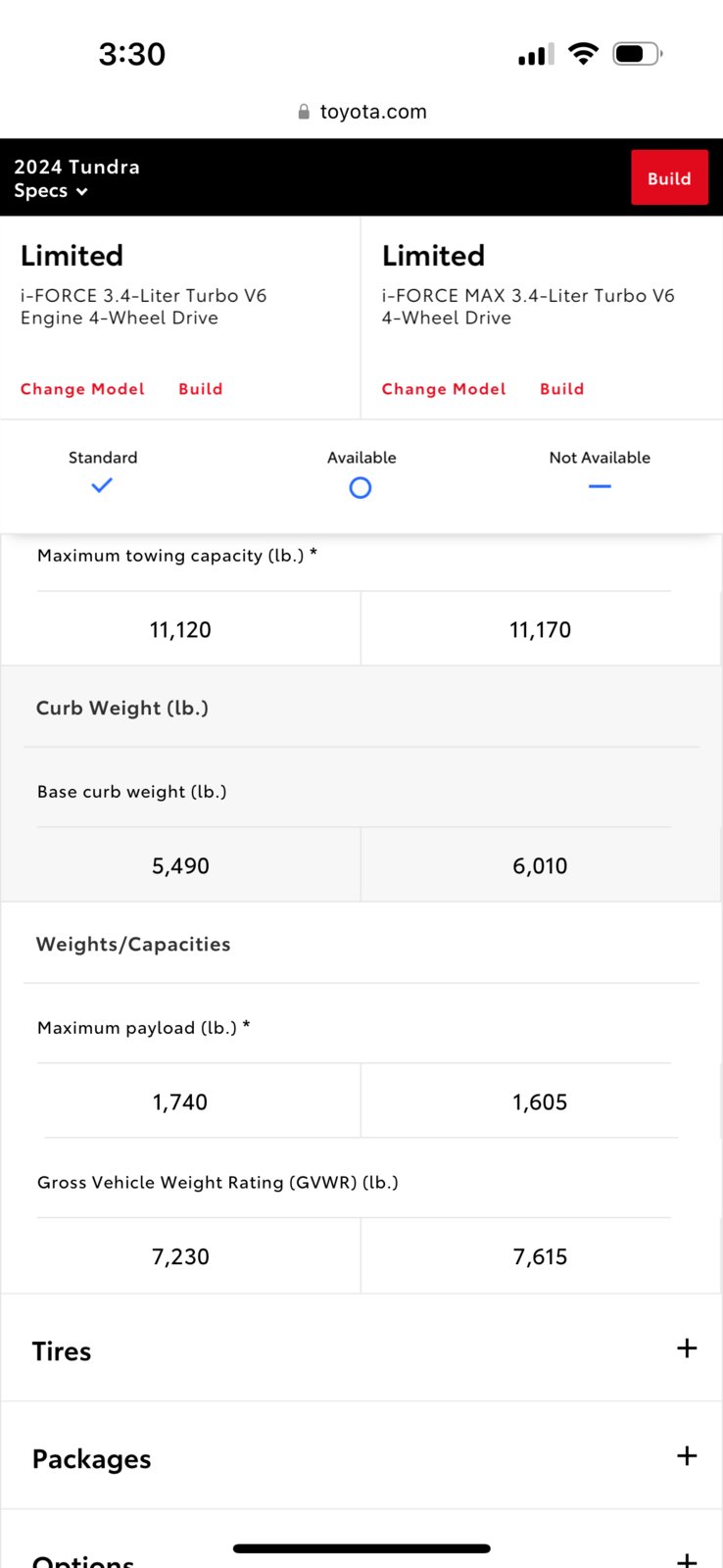Expand the Options section plus icon

687,1559
